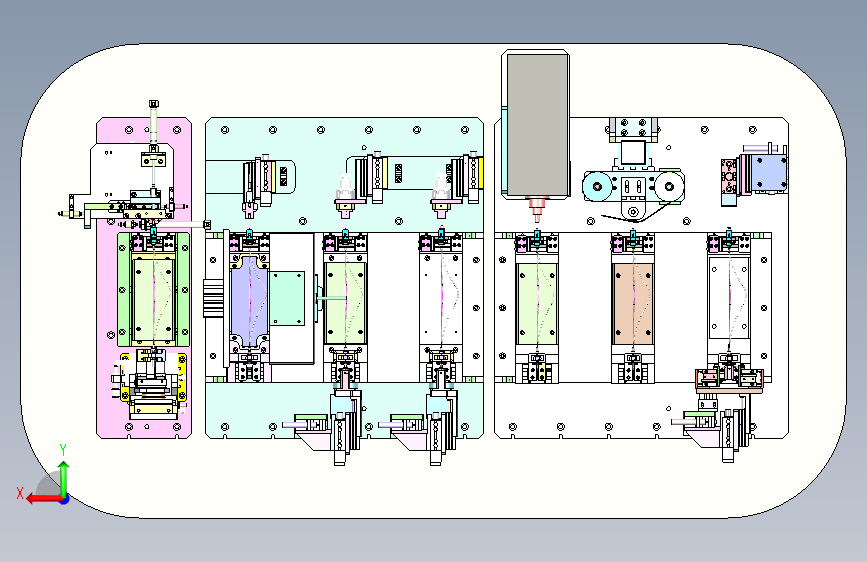867x562 pixels.
Task: Click the red X axis arrow of the triad
Action: (42, 499)
